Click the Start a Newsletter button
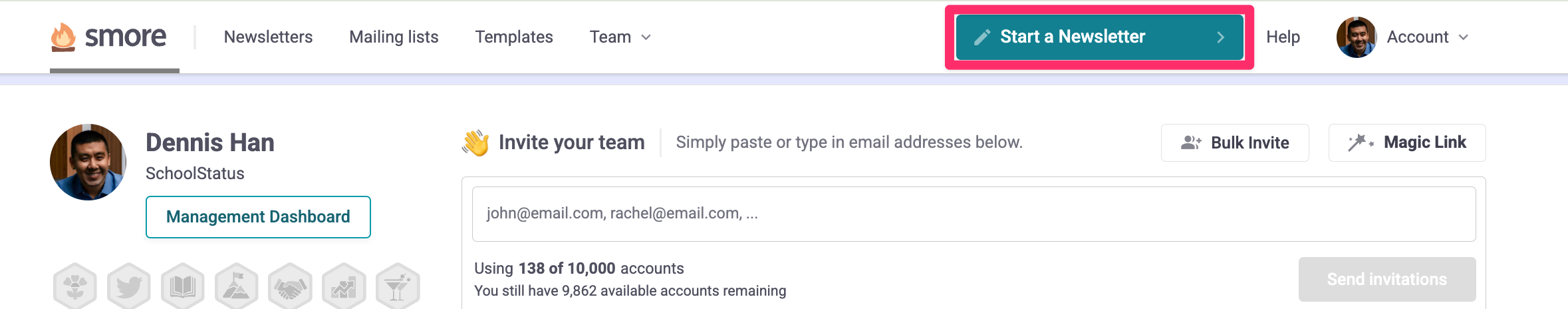The width and height of the screenshot is (1568, 309). coord(1099,37)
